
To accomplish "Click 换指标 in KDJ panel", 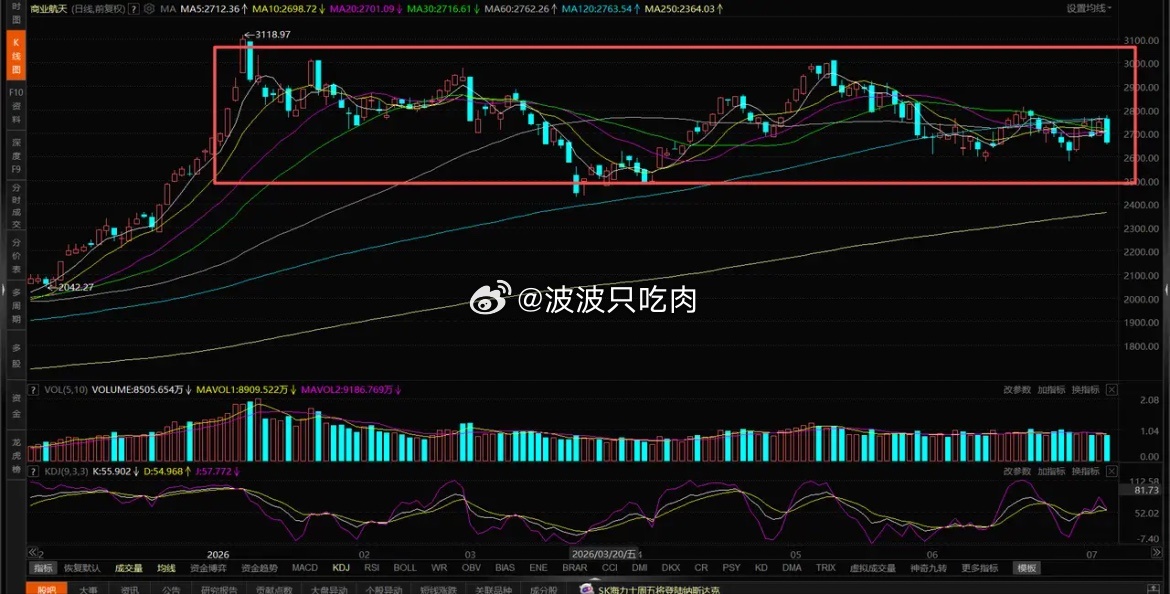I will (1086, 472).
